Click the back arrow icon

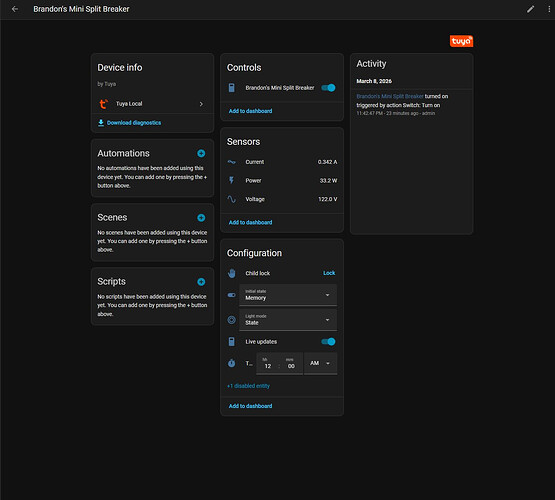[x=15, y=9]
